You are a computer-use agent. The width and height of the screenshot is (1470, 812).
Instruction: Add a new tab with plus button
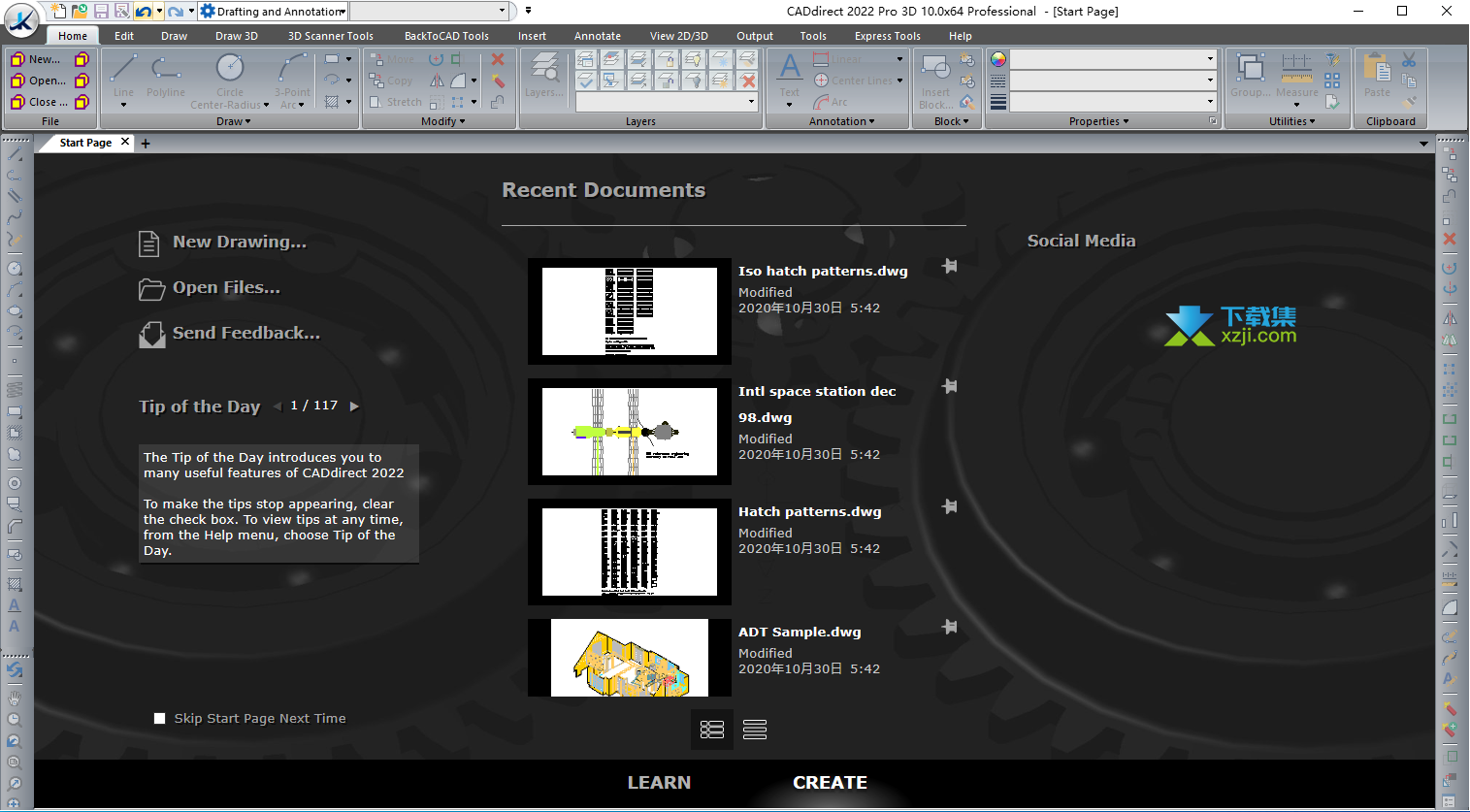pos(146,144)
